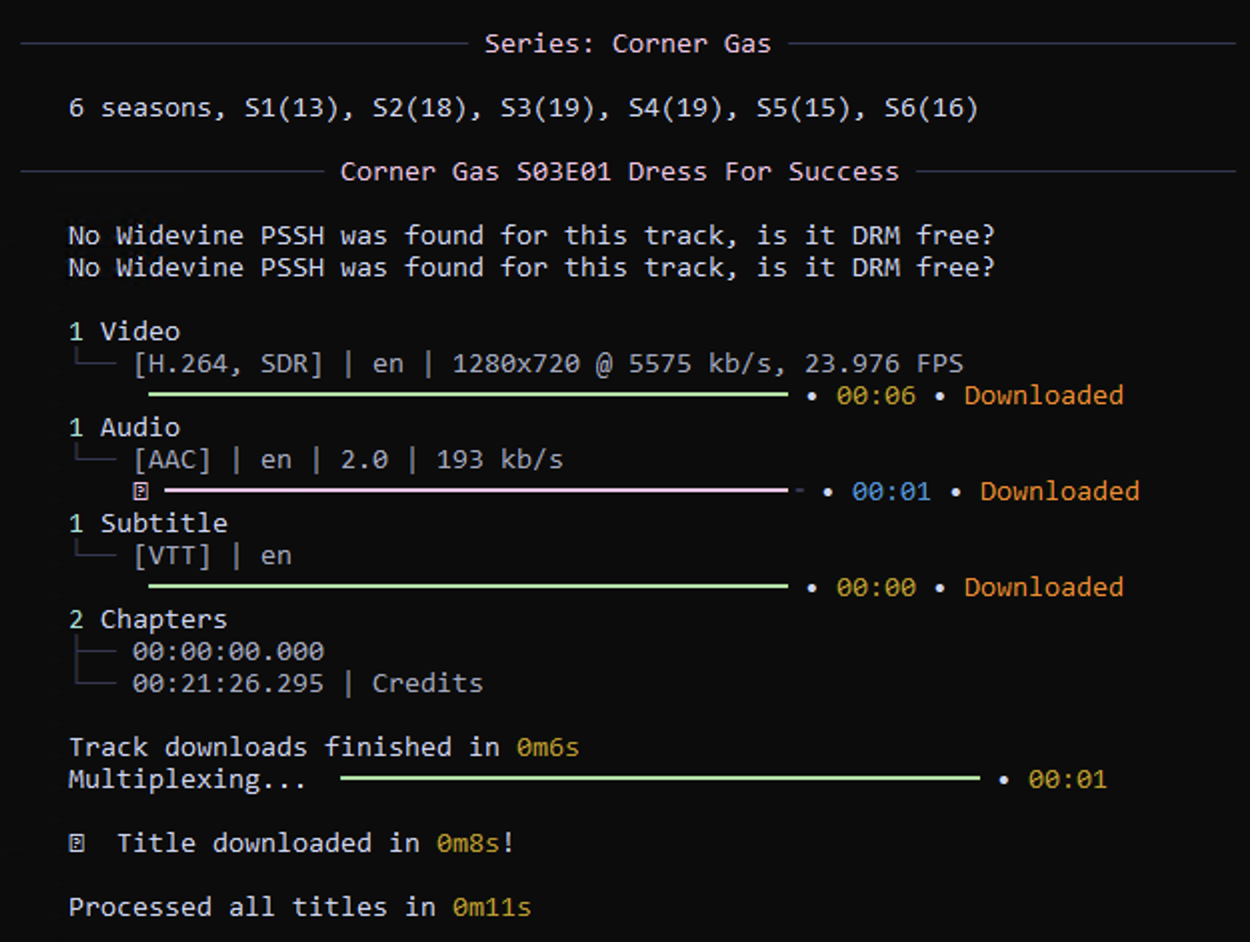Click the small glyph icon before the audio progress bar

pyautogui.click(x=140, y=491)
